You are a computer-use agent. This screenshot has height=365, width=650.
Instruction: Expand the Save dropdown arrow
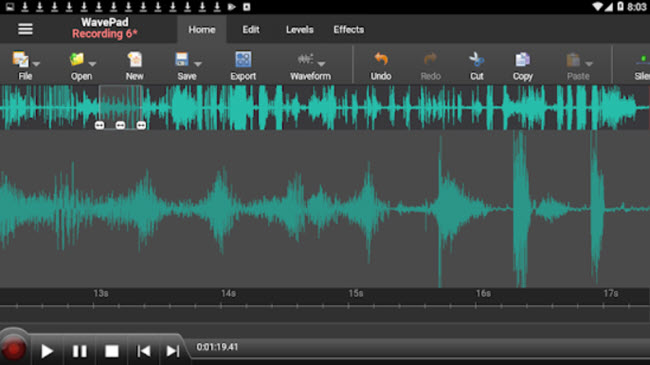(x=198, y=64)
